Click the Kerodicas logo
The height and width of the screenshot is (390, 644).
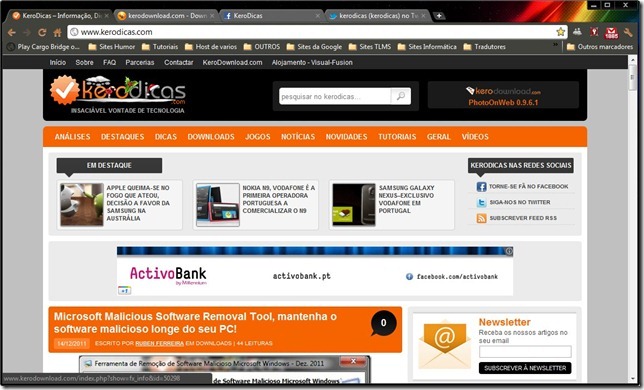pos(118,90)
